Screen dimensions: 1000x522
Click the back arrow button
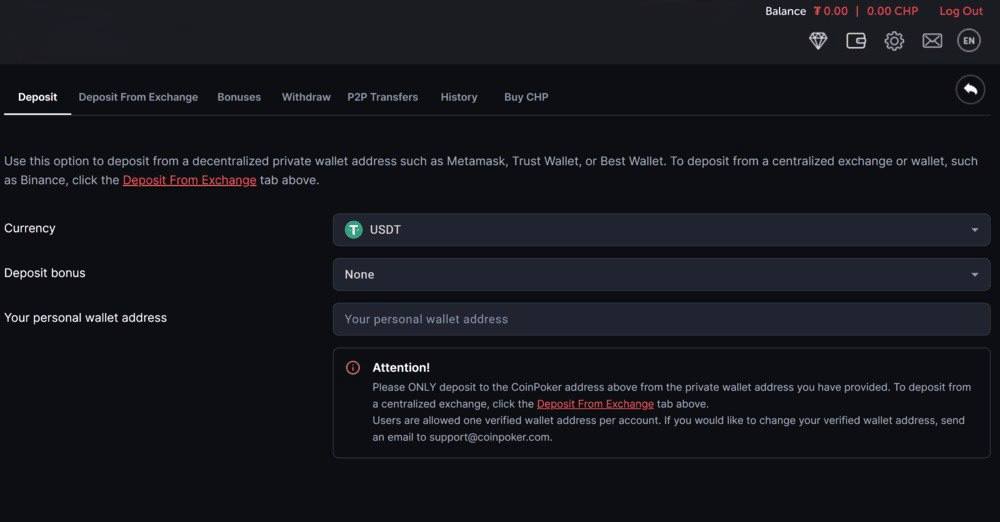(x=970, y=89)
